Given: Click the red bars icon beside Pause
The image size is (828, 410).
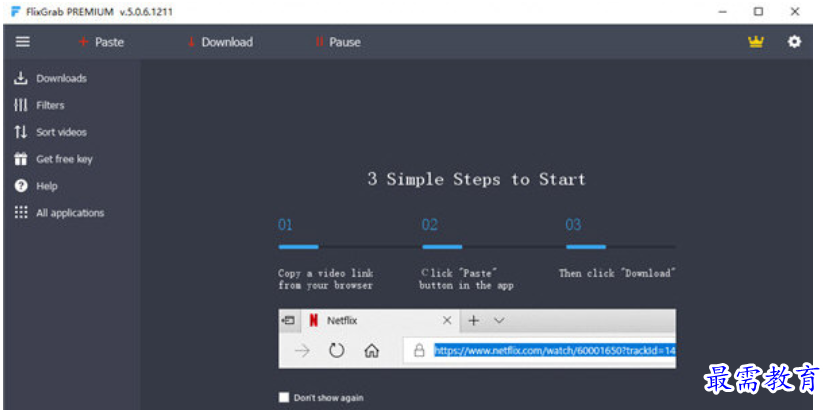Looking at the screenshot, I should (x=319, y=42).
